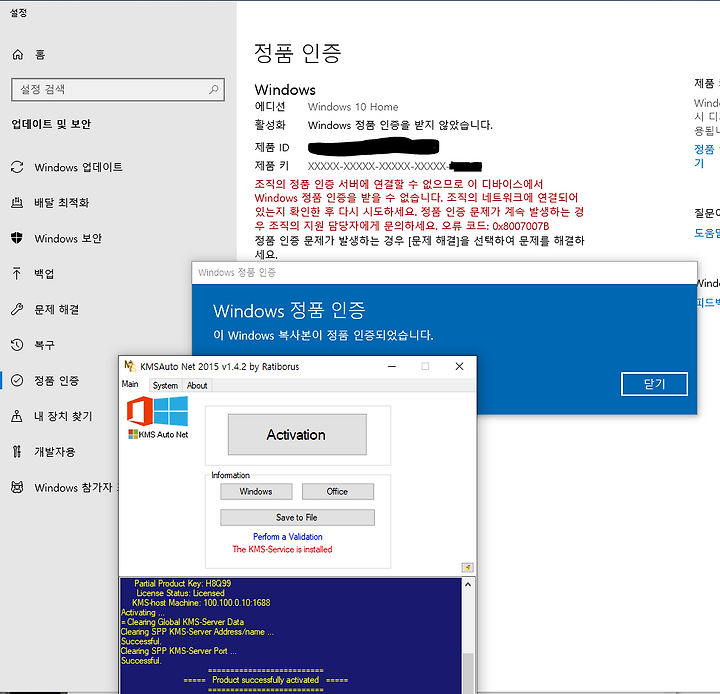The width and height of the screenshot is (720, 694).
Task: Select the 배달 최적화 icon
Action: pyautogui.click(x=17, y=203)
